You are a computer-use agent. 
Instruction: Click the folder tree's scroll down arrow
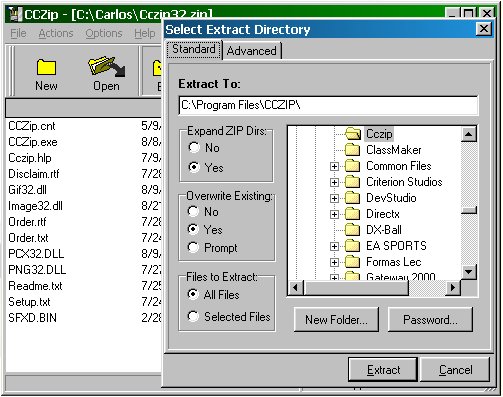coord(469,272)
